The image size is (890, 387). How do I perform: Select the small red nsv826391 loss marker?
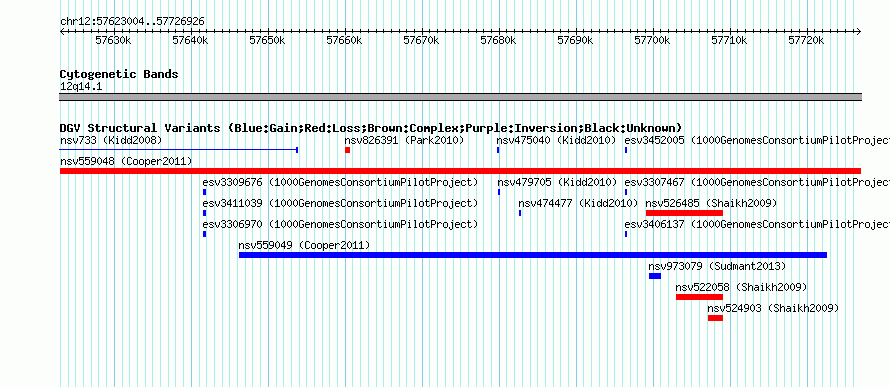(x=347, y=150)
